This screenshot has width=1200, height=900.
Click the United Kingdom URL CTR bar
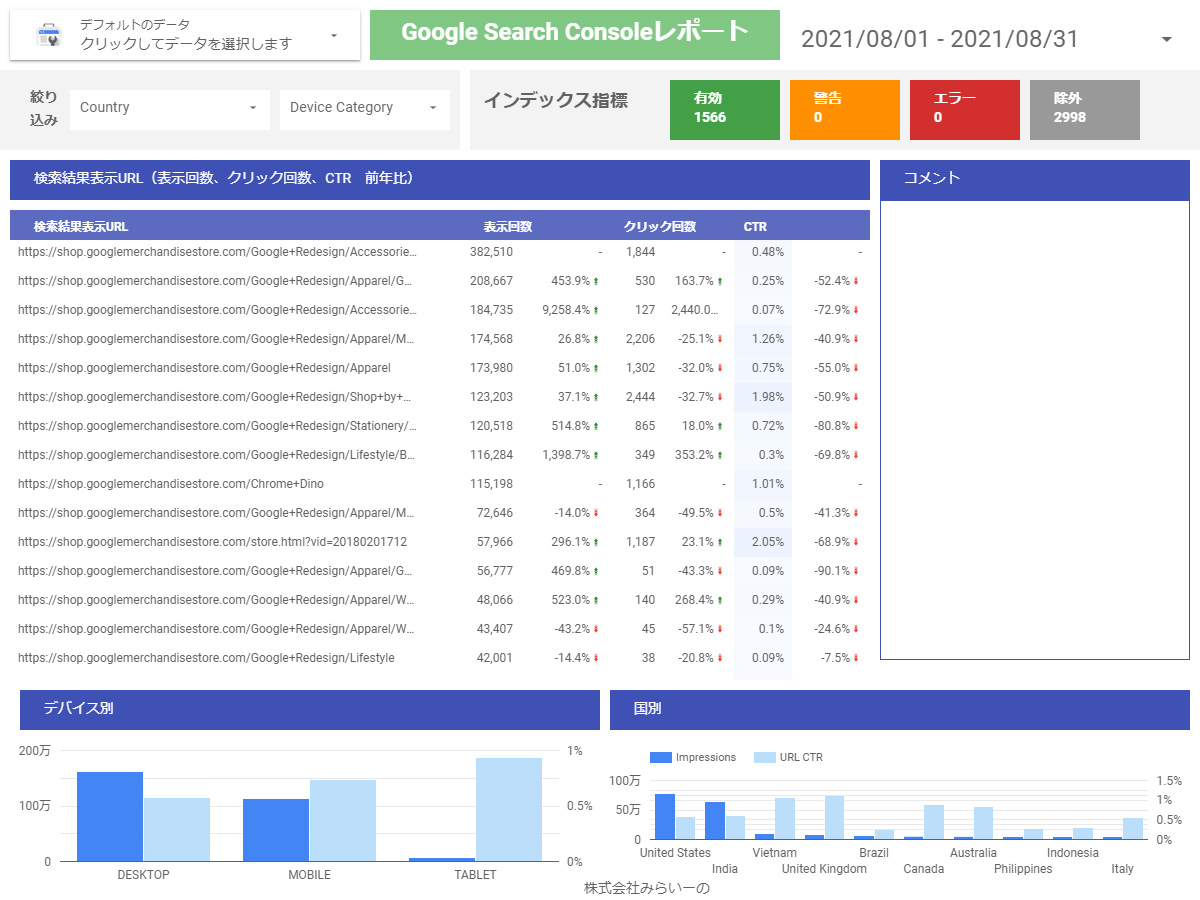click(x=835, y=817)
